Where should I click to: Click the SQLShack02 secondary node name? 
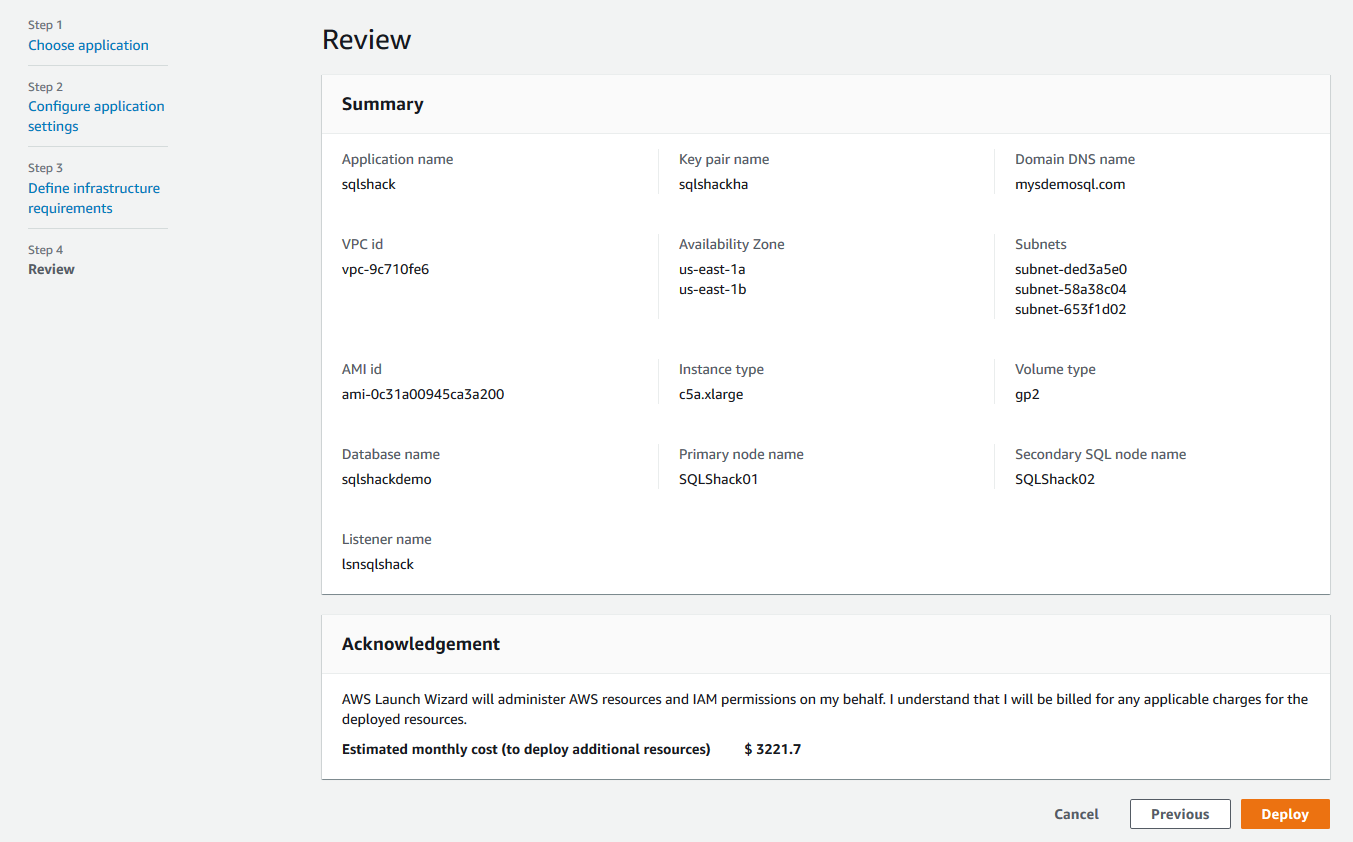[1055, 479]
